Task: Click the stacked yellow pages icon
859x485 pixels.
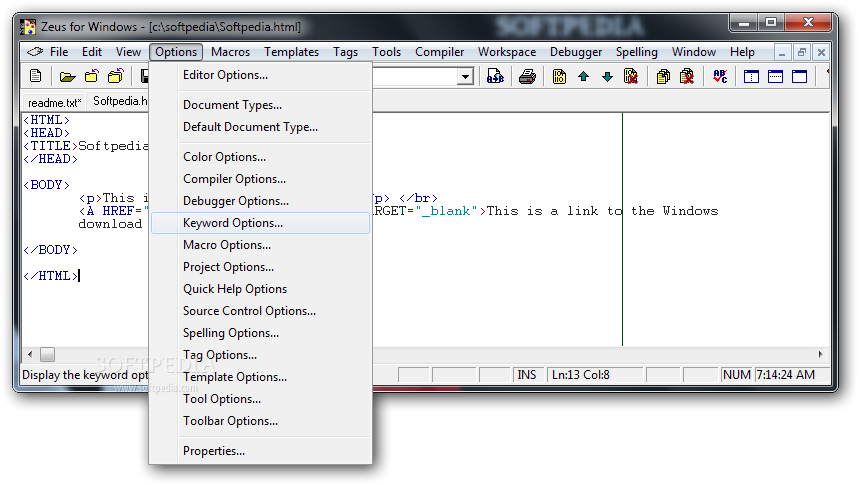Action: pos(663,76)
